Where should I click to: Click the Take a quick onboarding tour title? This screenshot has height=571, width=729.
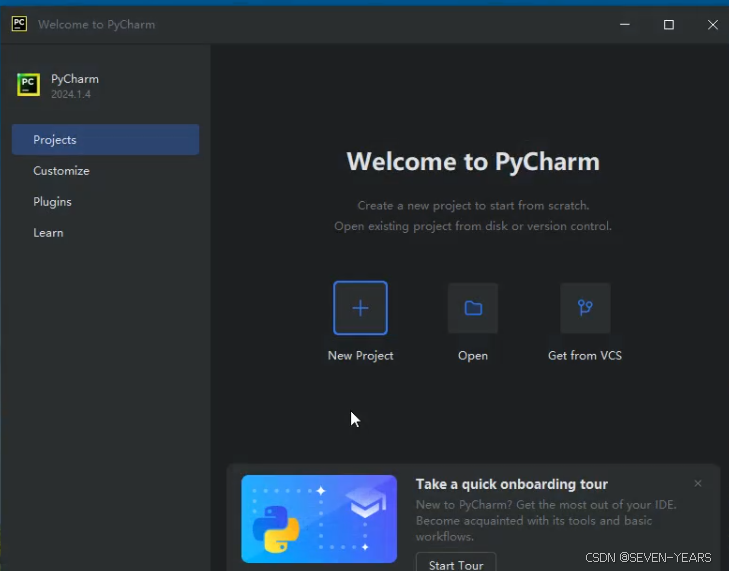[511, 484]
